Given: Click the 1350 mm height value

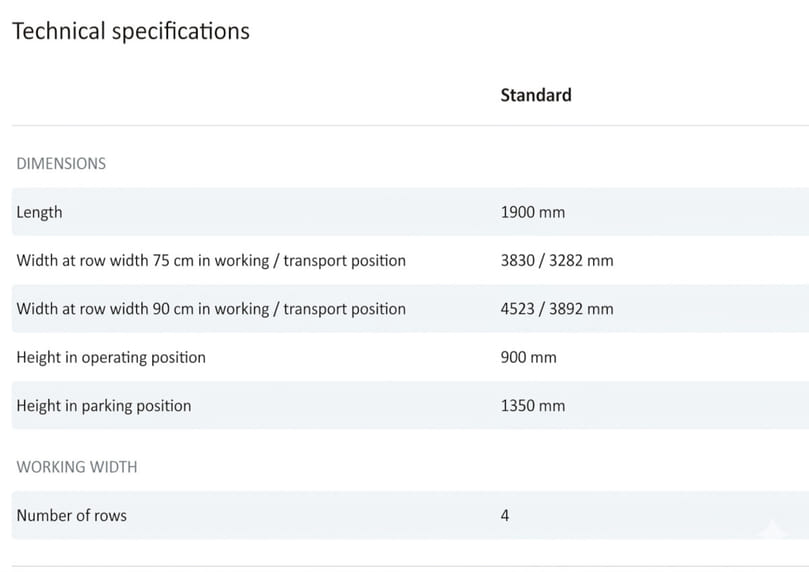Looking at the screenshot, I should pos(532,406).
